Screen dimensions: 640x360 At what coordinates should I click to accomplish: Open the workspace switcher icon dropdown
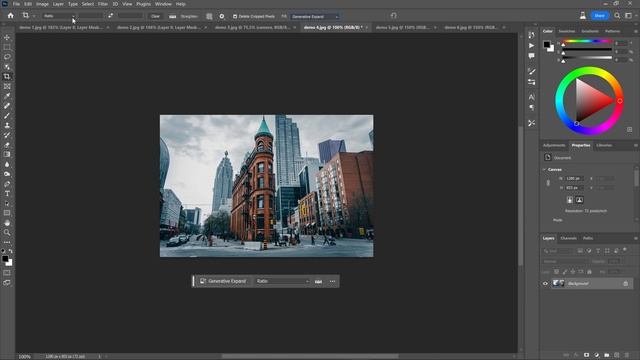pyautogui.click(x=629, y=16)
